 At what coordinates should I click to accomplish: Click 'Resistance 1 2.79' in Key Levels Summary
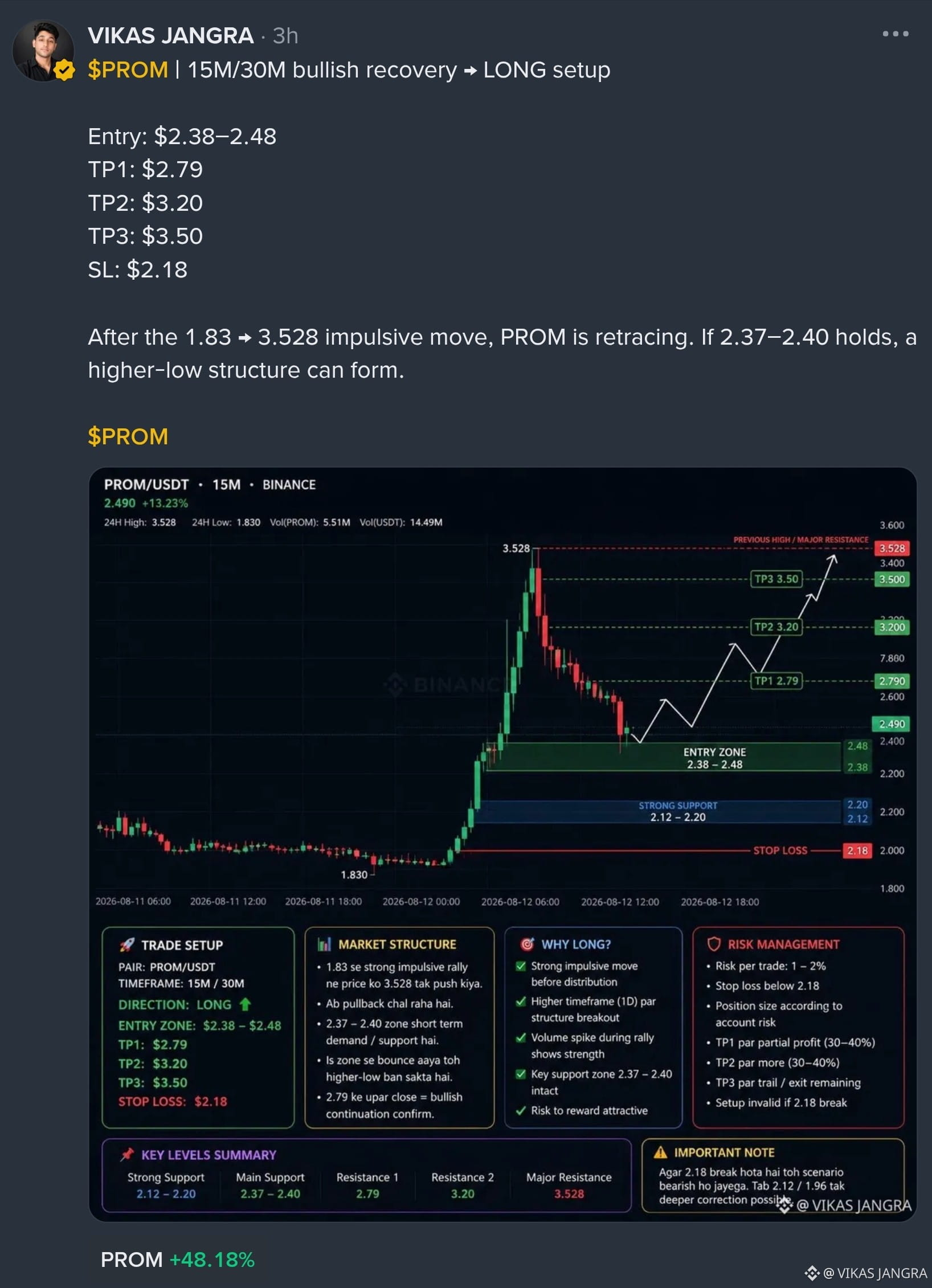pyautogui.click(x=367, y=1185)
